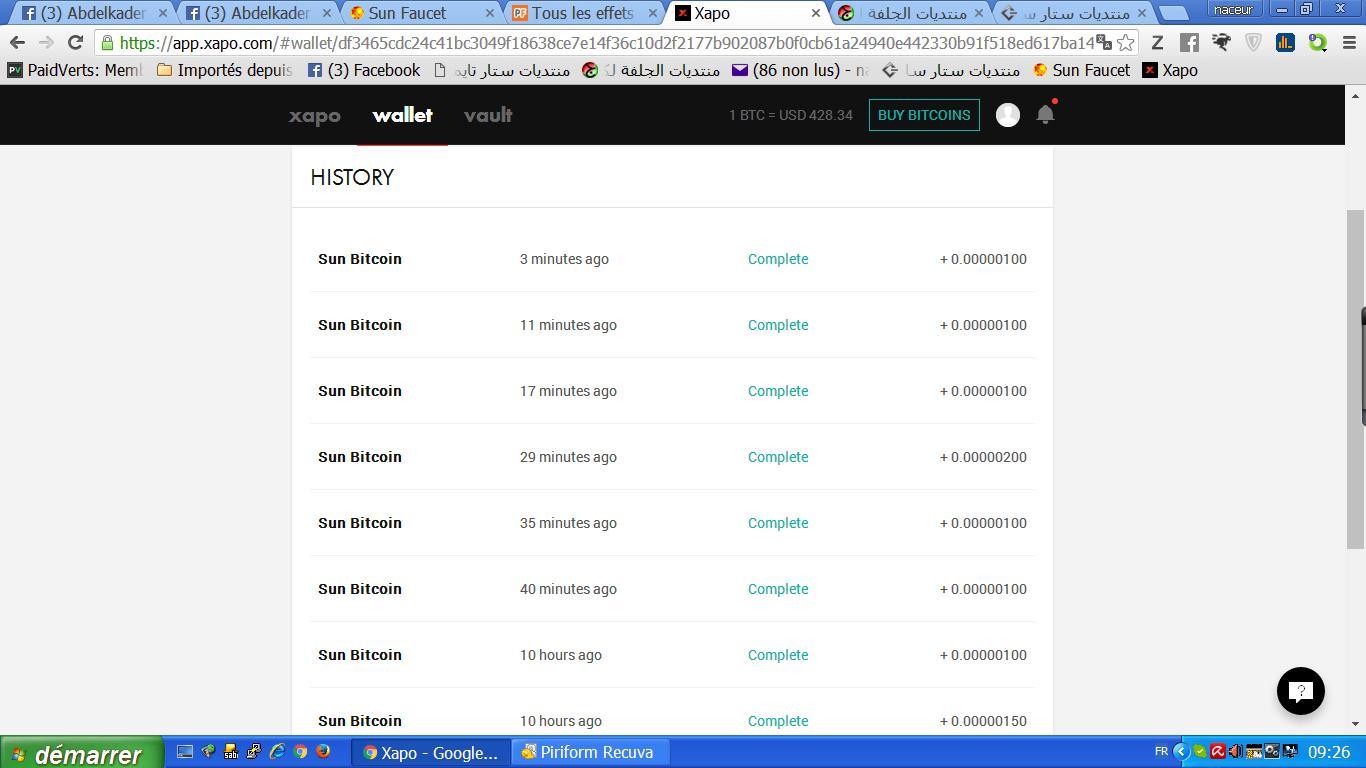Click the BUY BITCOINS button
This screenshot has height=768, width=1366.
pos(924,115)
